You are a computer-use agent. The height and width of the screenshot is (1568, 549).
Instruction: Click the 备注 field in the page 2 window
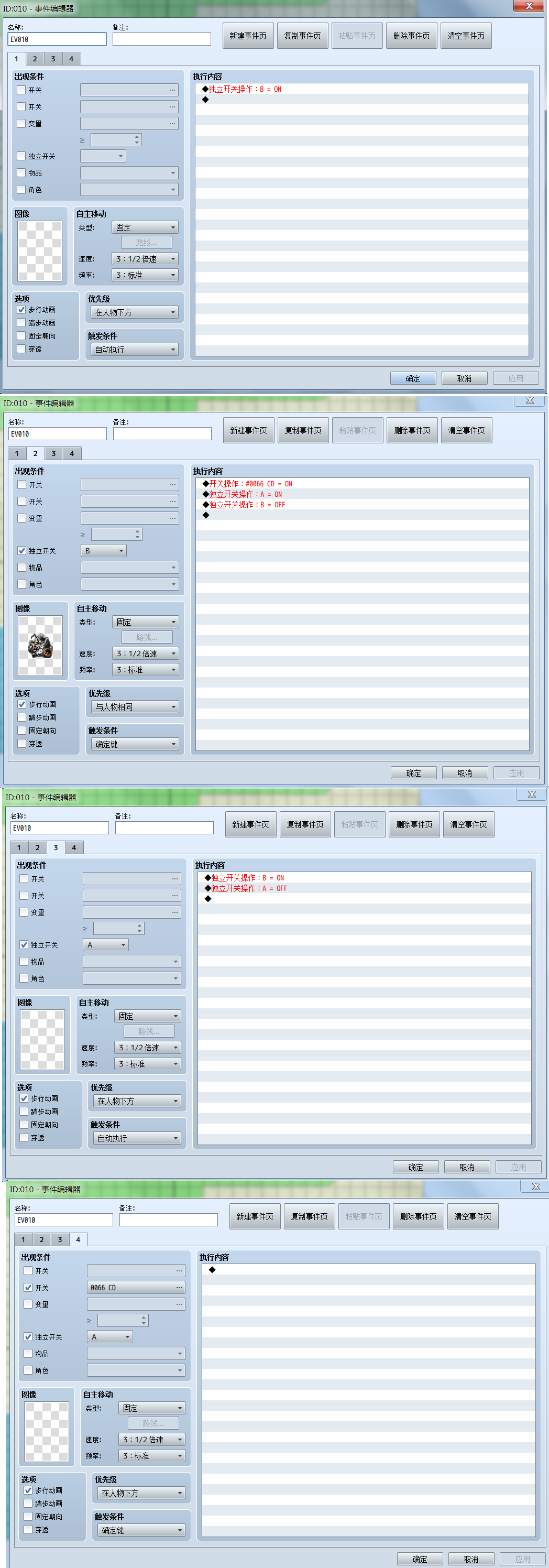(162, 433)
